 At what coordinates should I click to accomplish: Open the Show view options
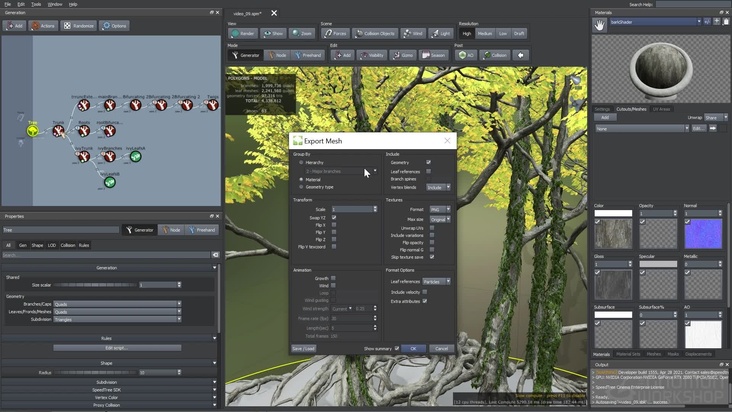[274, 34]
